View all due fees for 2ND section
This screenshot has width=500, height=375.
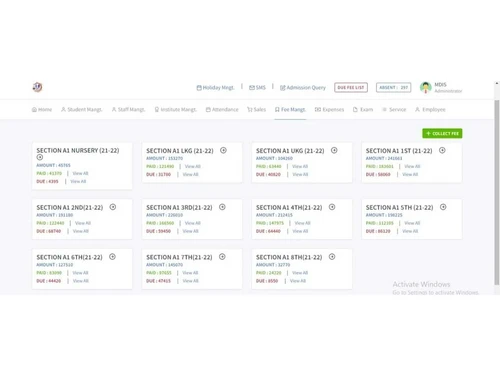point(81,231)
